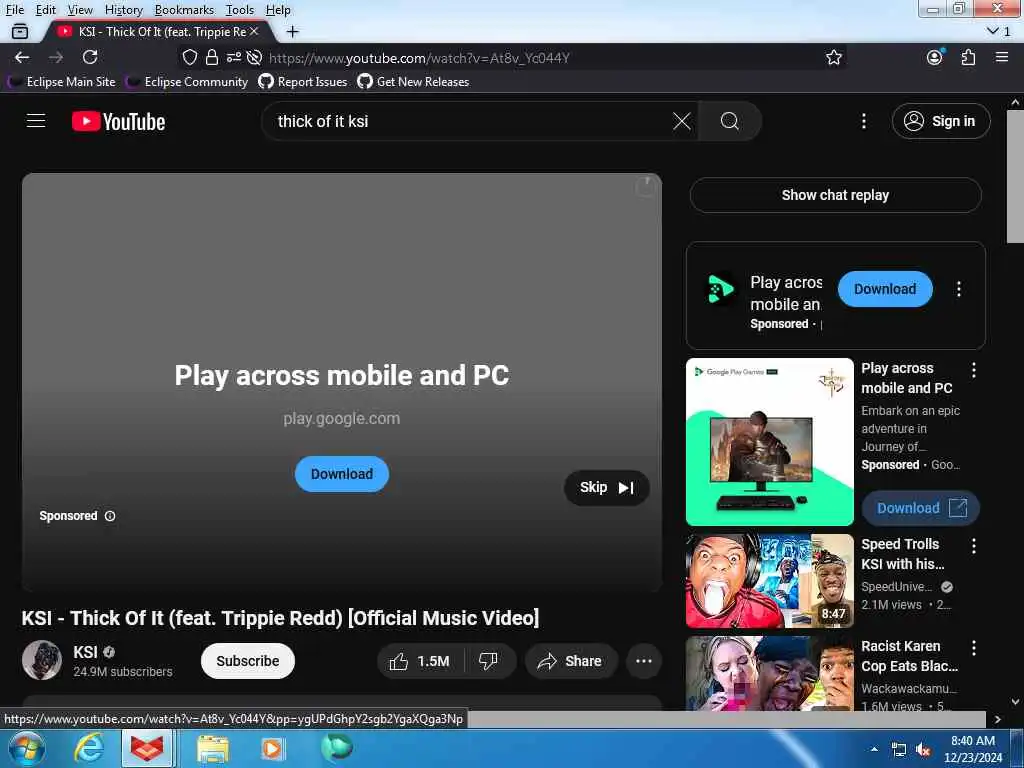Open options for Speed Trolls KSI video
Image resolution: width=1024 pixels, height=768 pixels.
[974, 546]
